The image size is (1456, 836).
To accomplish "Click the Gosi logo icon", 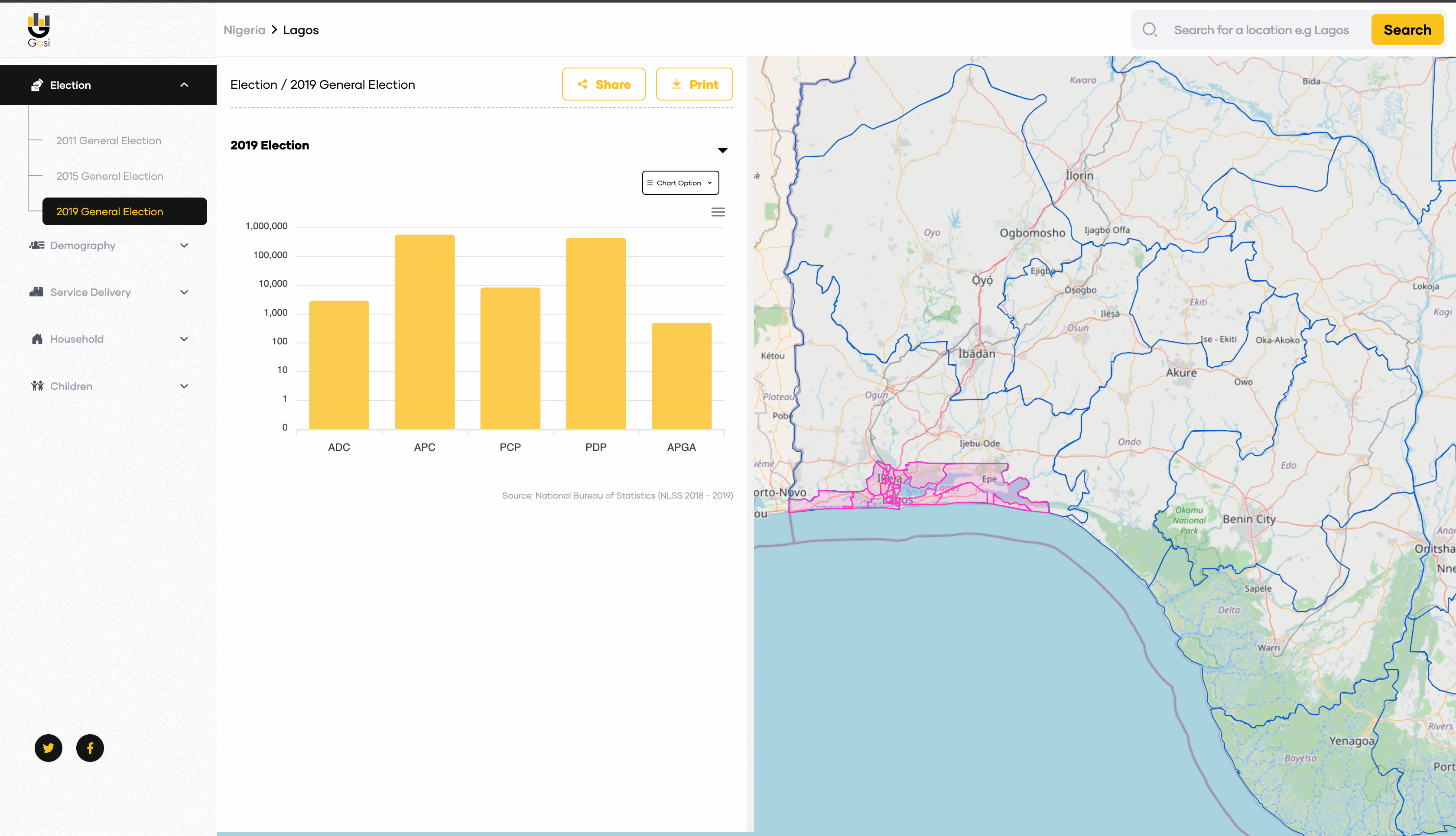I will [39, 30].
